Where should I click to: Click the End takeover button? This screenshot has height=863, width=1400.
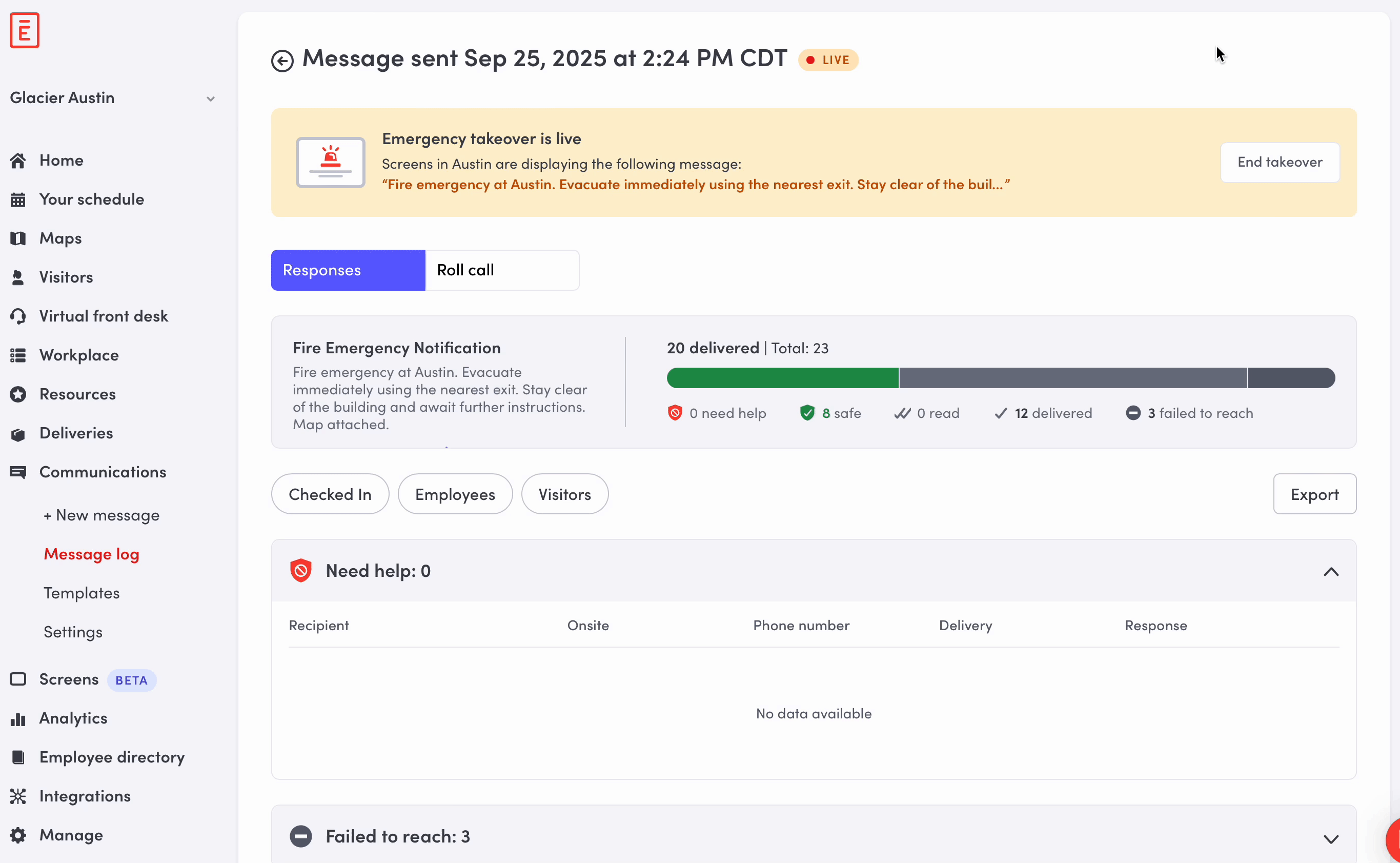coord(1280,162)
